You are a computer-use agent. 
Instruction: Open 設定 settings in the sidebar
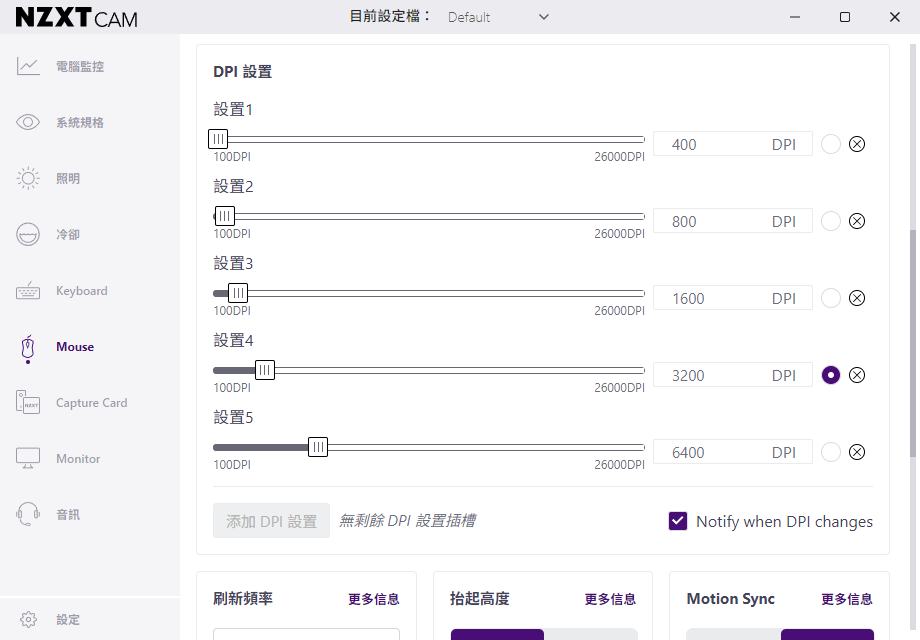pyautogui.click(x=67, y=619)
